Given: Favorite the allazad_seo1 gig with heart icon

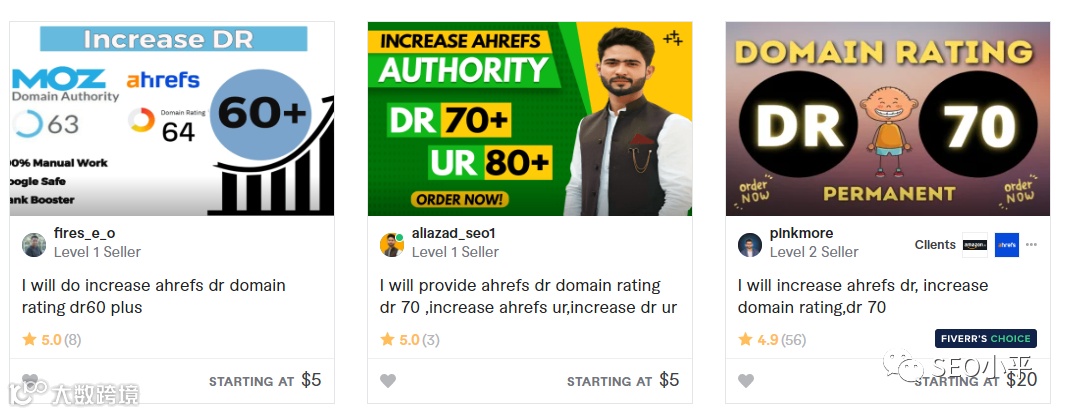Looking at the screenshot, I should tap(388, 381).
